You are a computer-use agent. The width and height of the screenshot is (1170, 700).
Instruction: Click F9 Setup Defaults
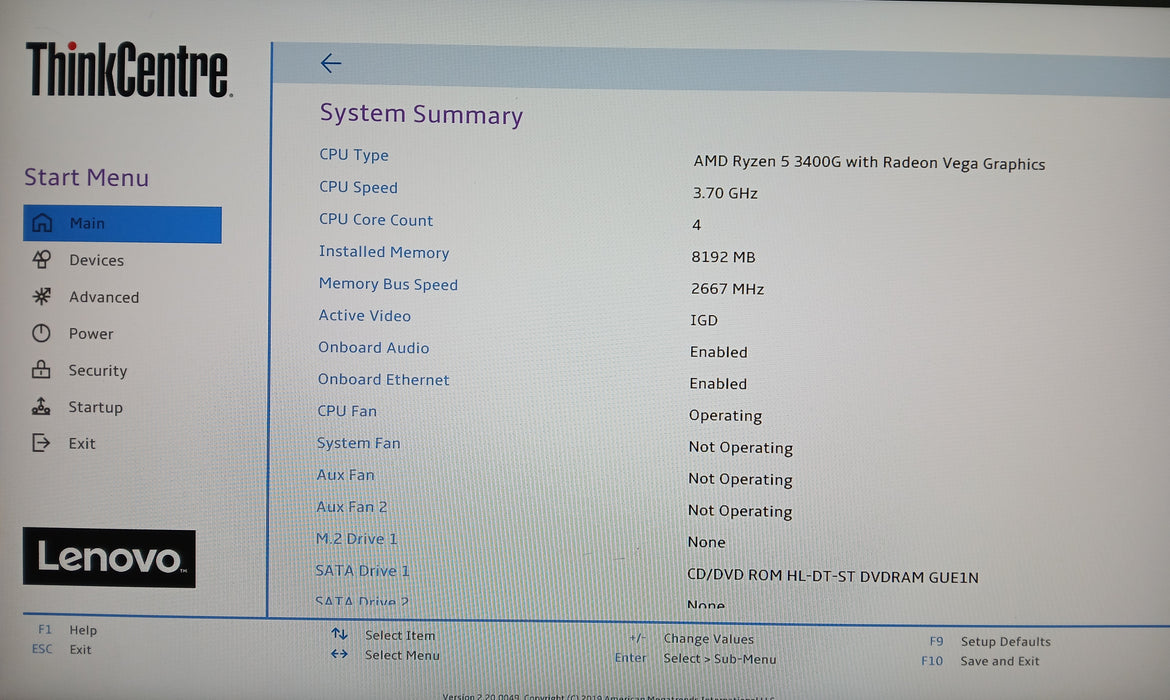(x=989, y=641)
